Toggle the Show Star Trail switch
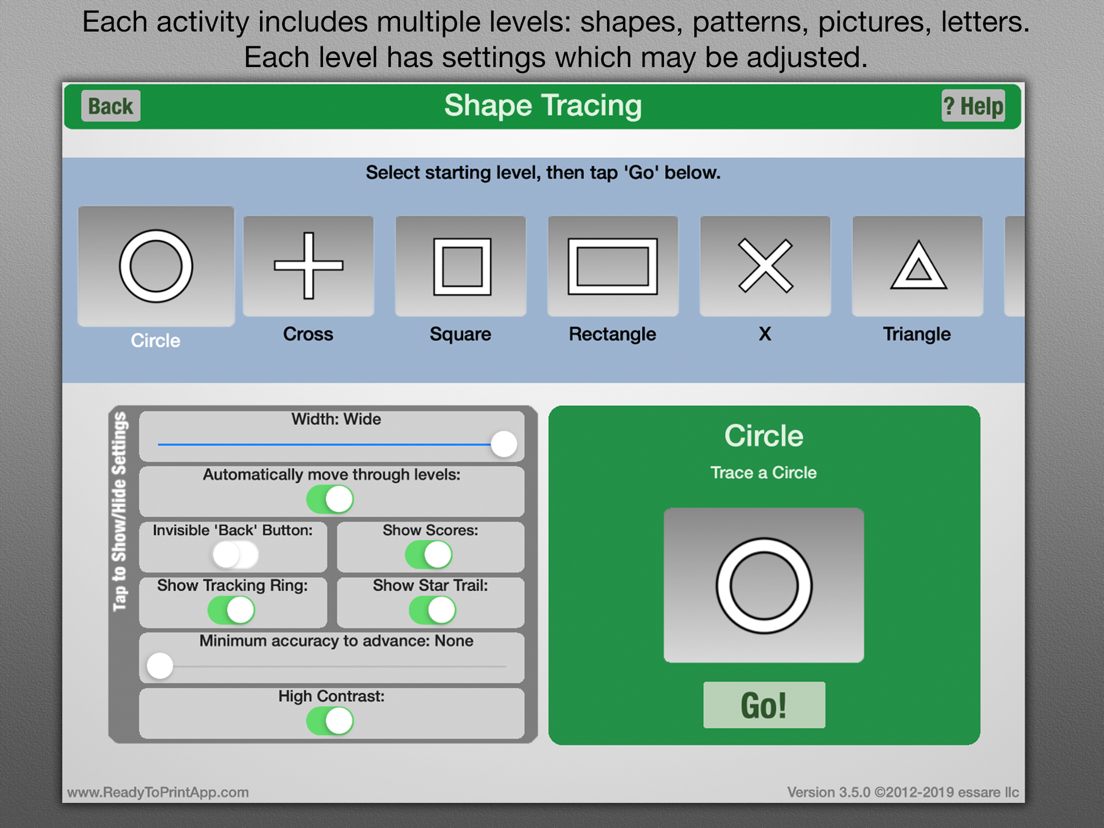This screenshot has width=1104, height=828. coord(432,610)
